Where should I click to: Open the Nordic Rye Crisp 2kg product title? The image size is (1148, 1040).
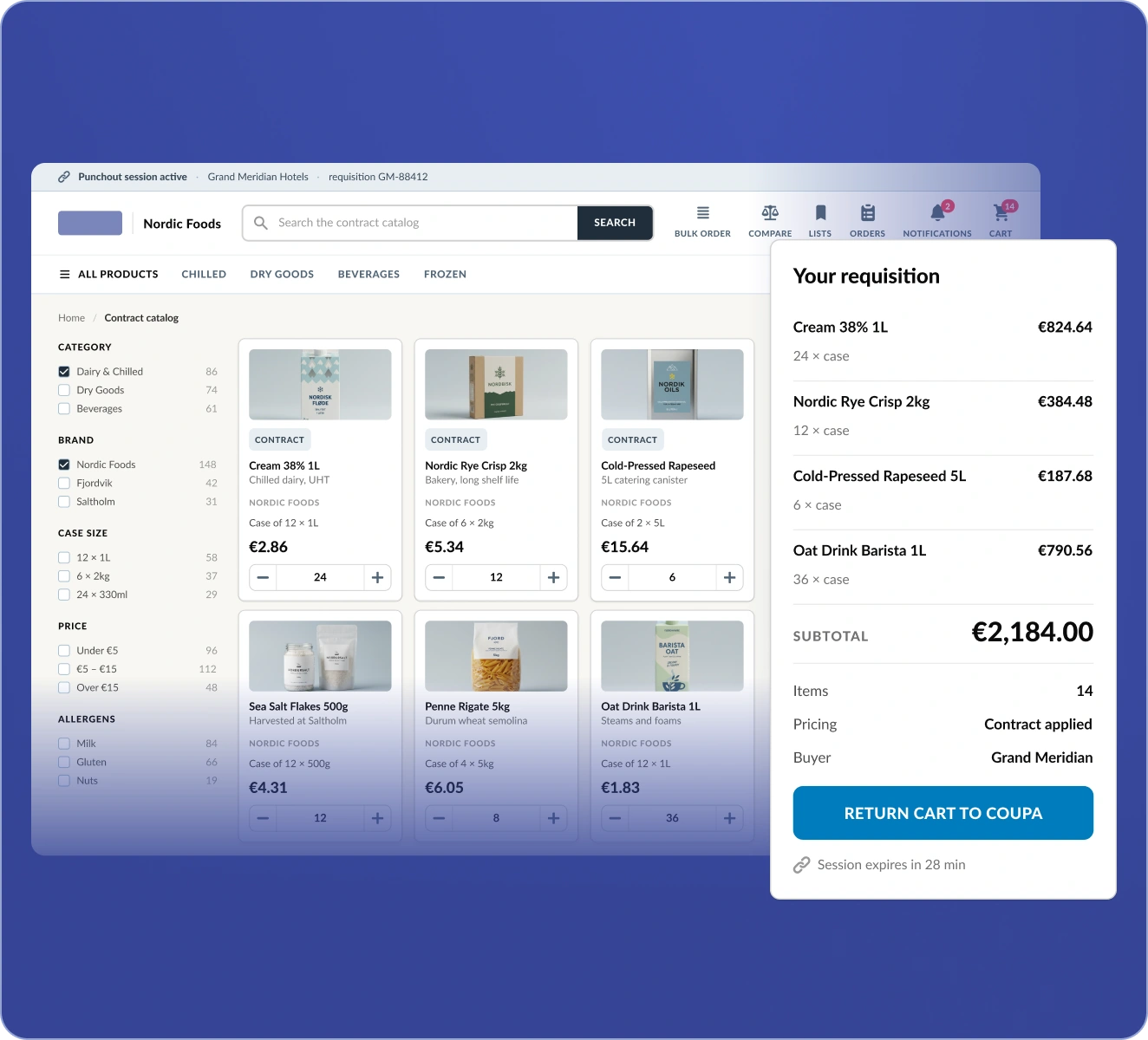[476, 465]
